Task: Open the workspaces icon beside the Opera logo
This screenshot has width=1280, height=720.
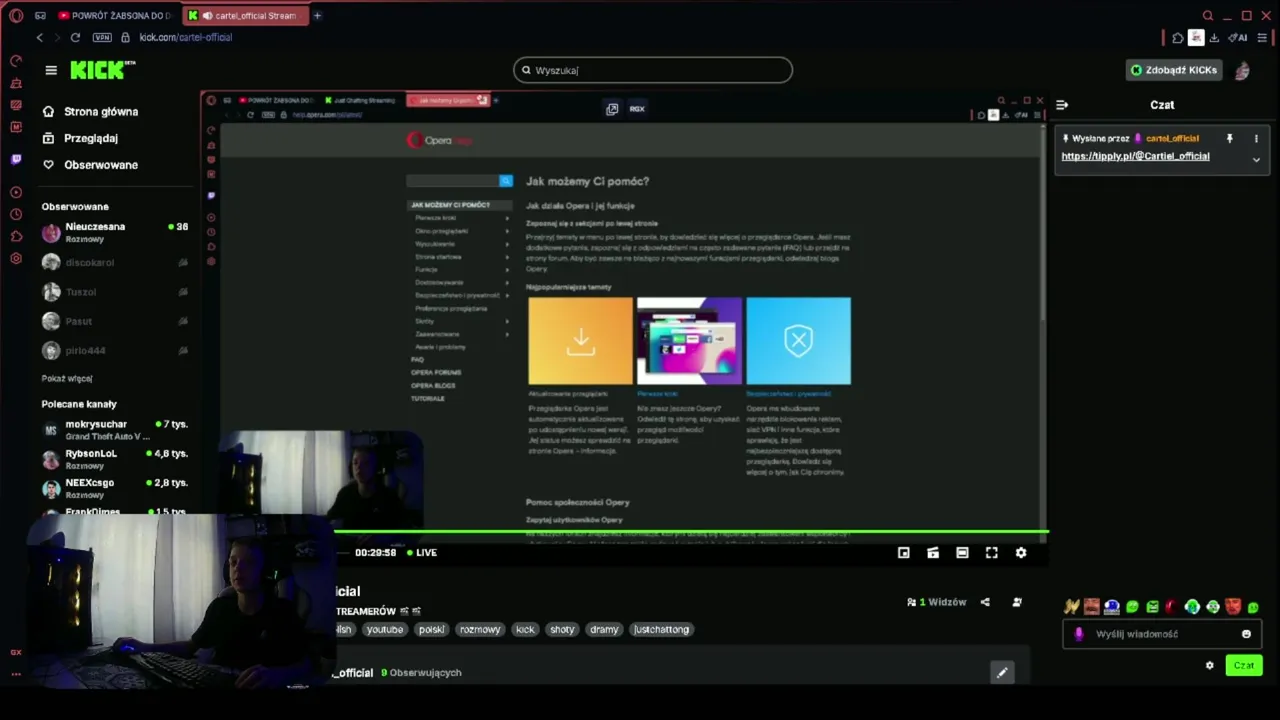Action: point(40,16)
